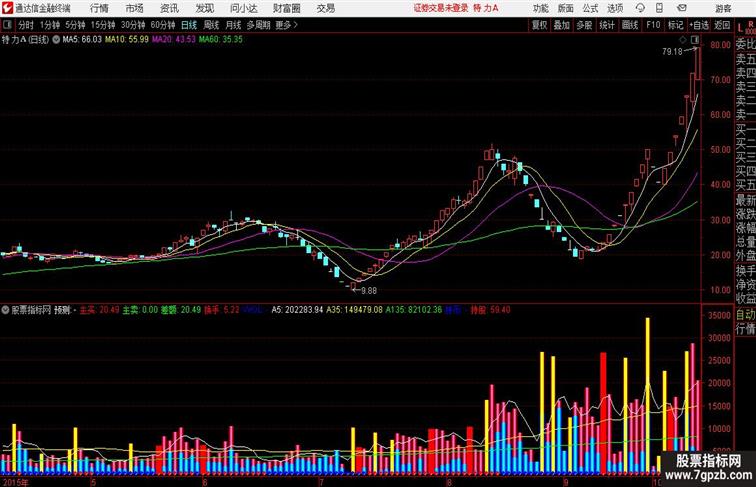Open the 公式 menu
Viewport: 756px width, 487px height.
pyautogui.click(x=590, y=8)
